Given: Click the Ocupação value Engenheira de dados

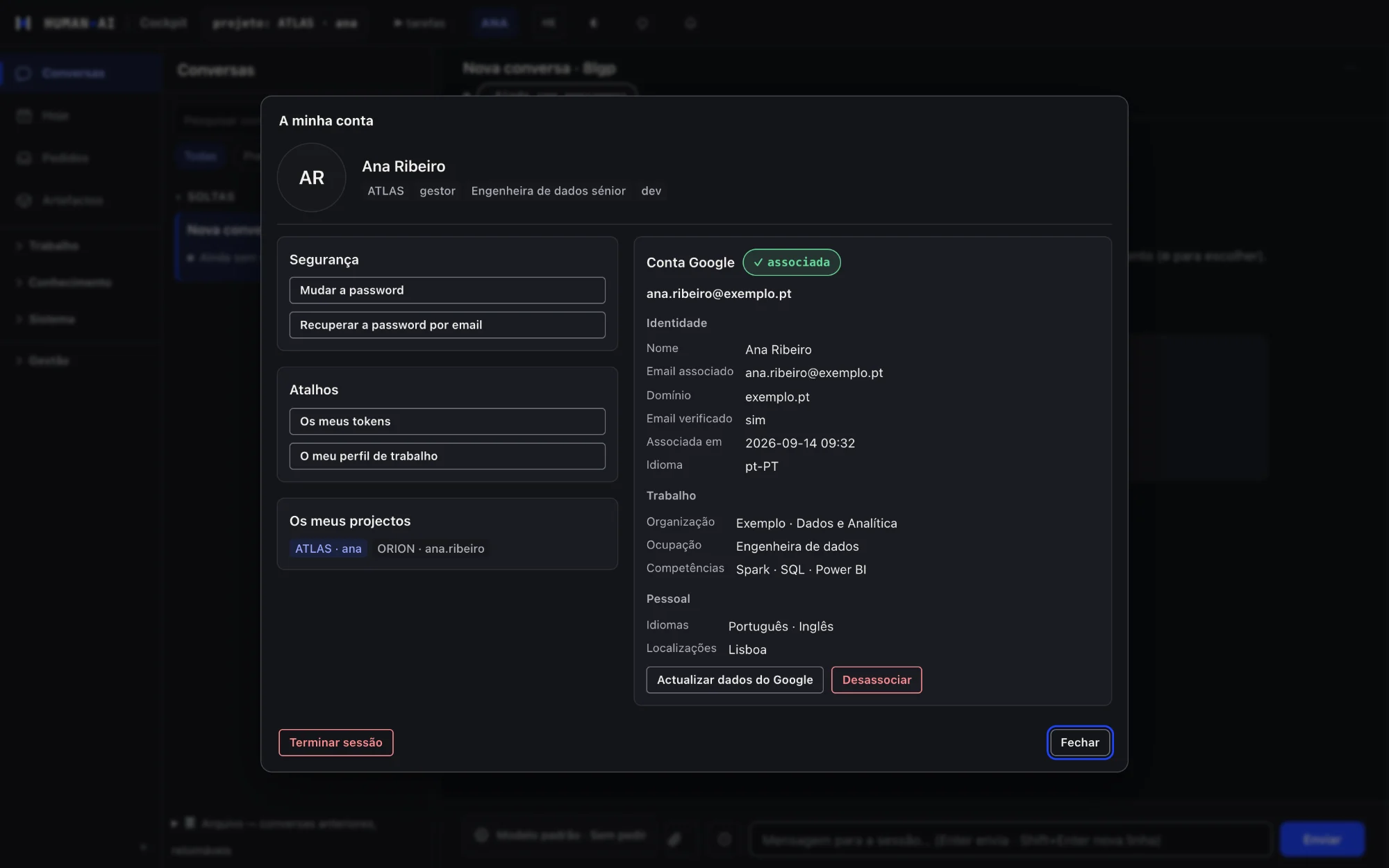Looking at the screenshot, I should (x=797, y=546).
